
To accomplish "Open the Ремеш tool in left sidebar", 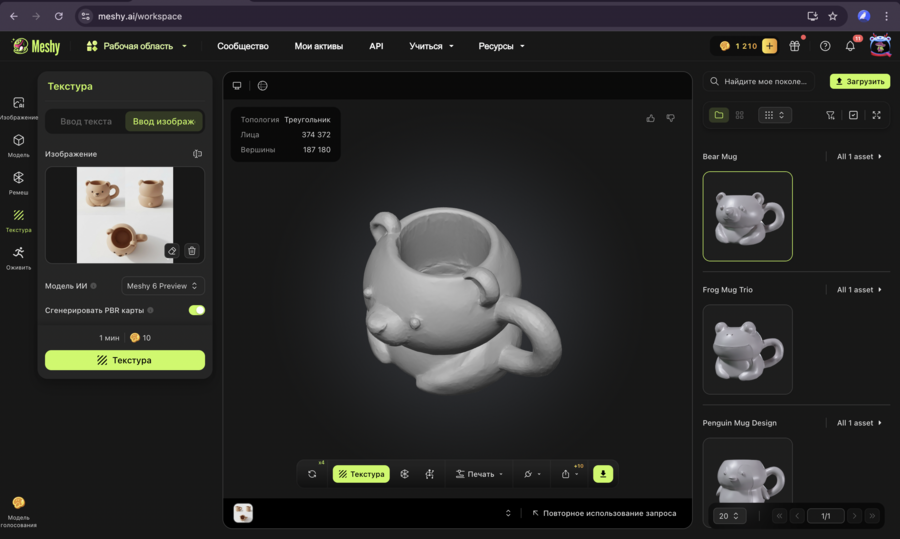I will [18, 183].
